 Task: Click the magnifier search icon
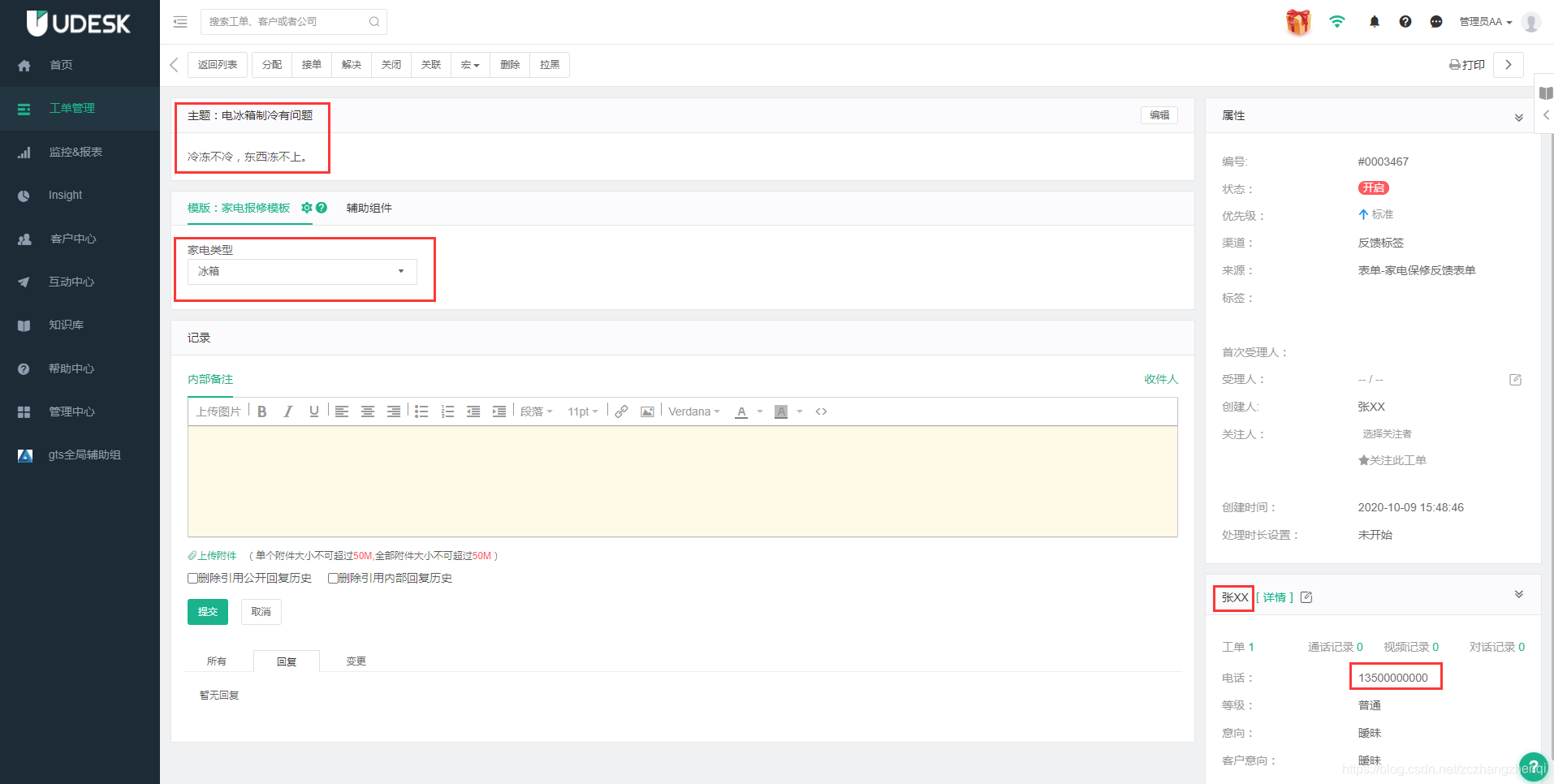coord(374,22)
